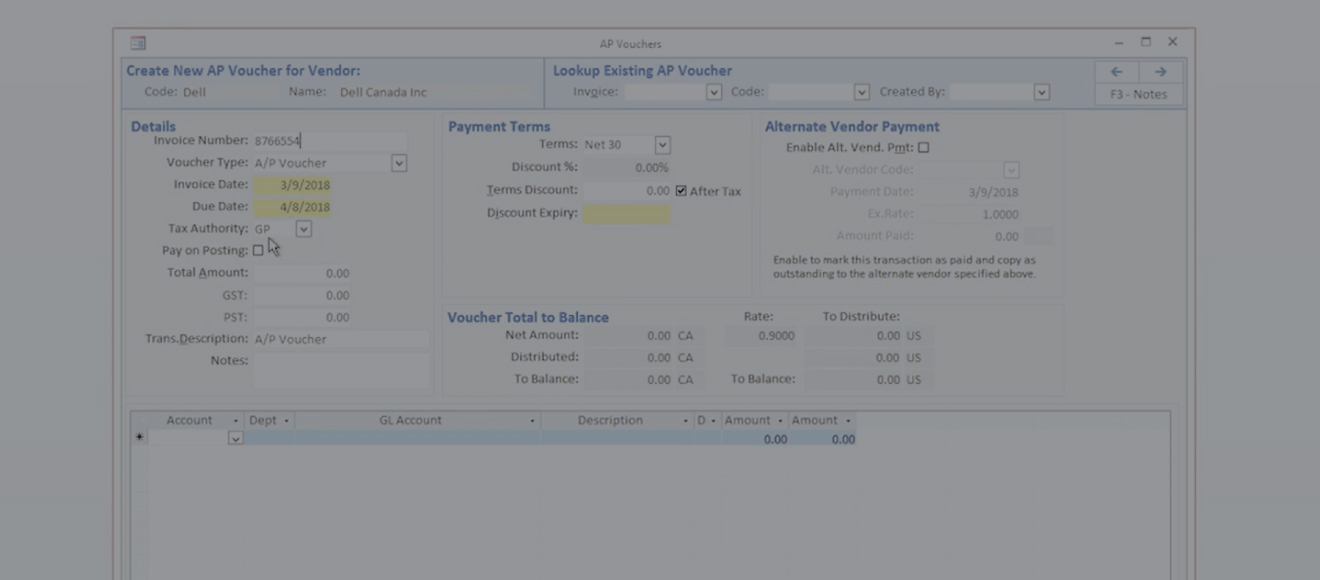This screenshot has width=1320, height=580.
Task: Expand the Created By dropdown
Action: [x=1041, y=92]
